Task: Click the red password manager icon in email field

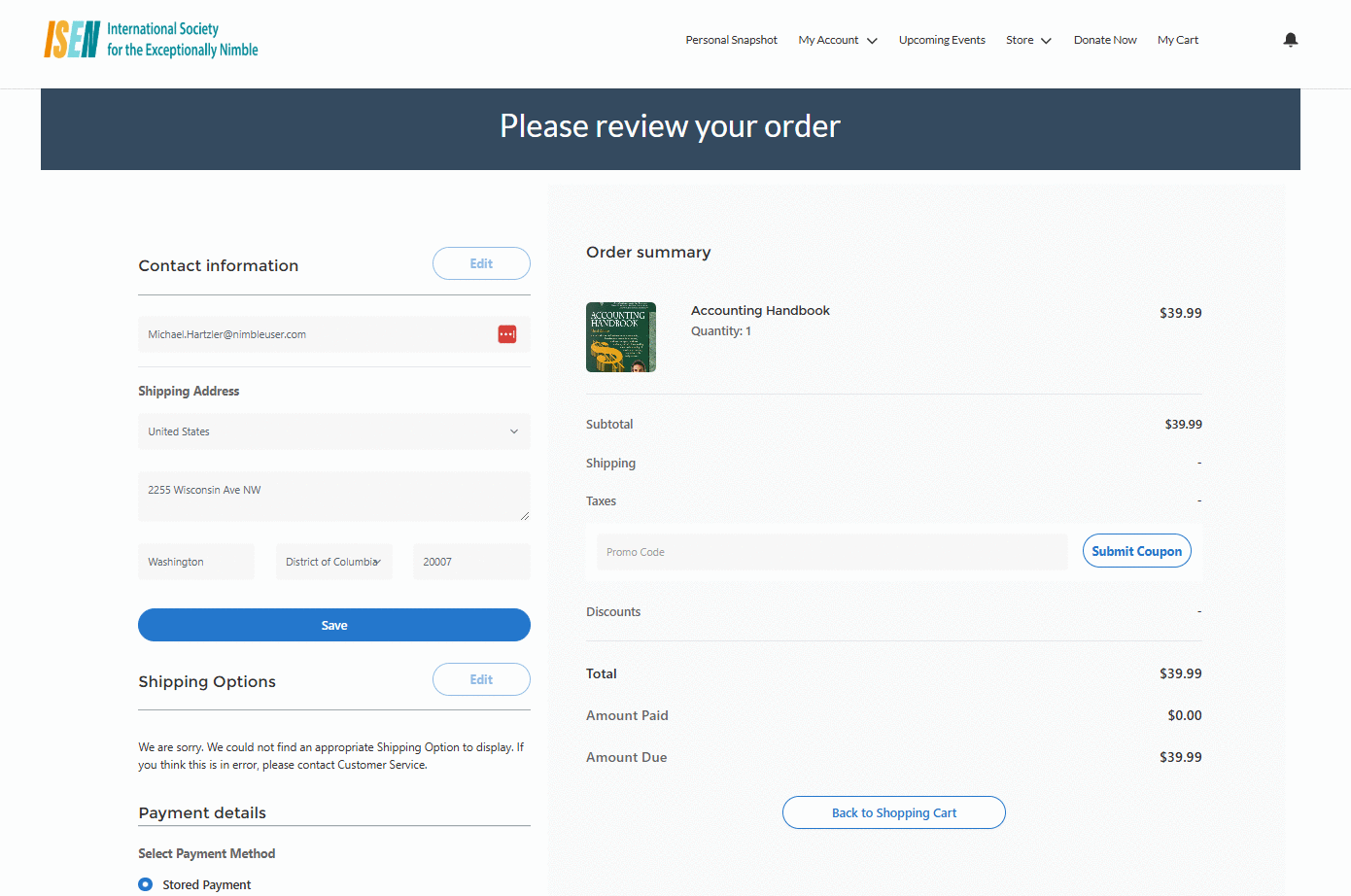Action: 507,334
